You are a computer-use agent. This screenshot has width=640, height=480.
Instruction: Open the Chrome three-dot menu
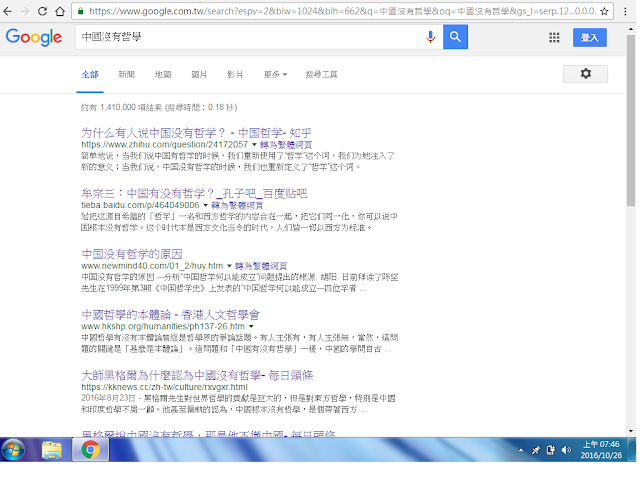(625, 11)
